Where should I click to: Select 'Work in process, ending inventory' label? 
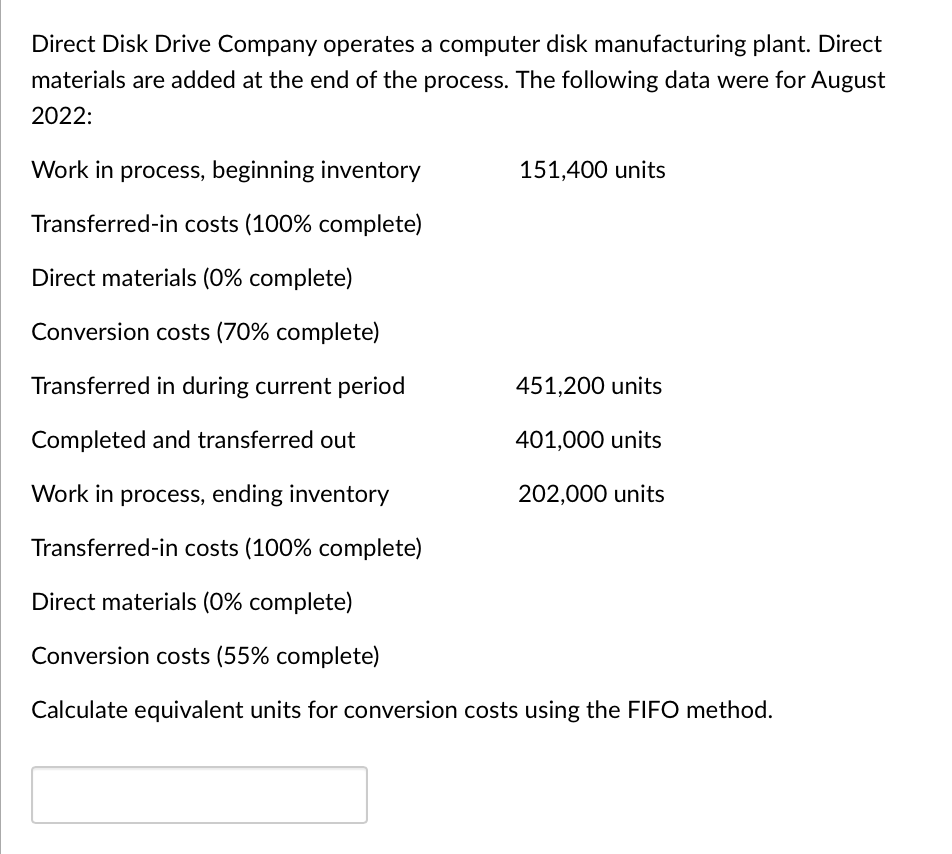coord(210,494)
